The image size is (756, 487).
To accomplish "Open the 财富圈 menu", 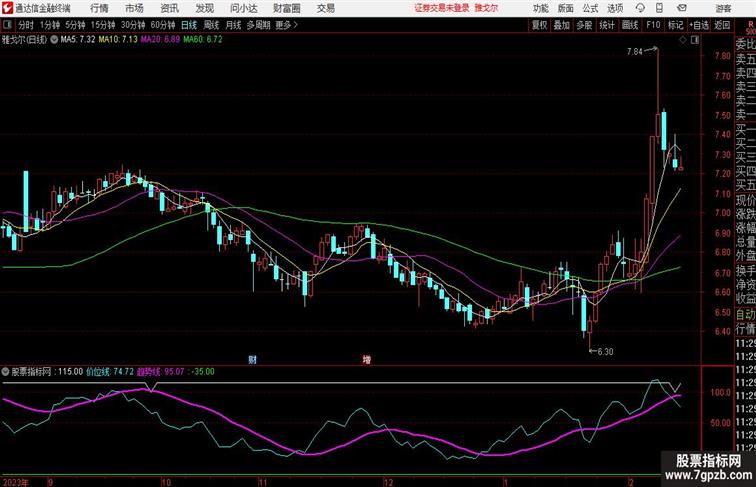I will click(286, 8).
